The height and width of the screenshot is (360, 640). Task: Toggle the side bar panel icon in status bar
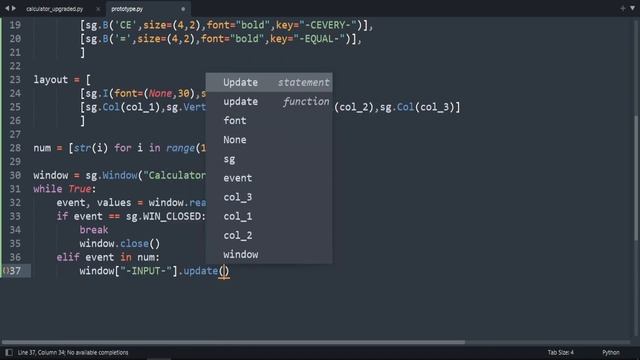(9, 352)
